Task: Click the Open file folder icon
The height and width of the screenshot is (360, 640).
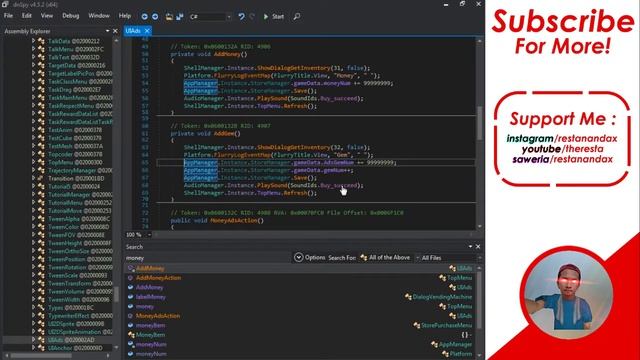Action: tap(169, 17)
